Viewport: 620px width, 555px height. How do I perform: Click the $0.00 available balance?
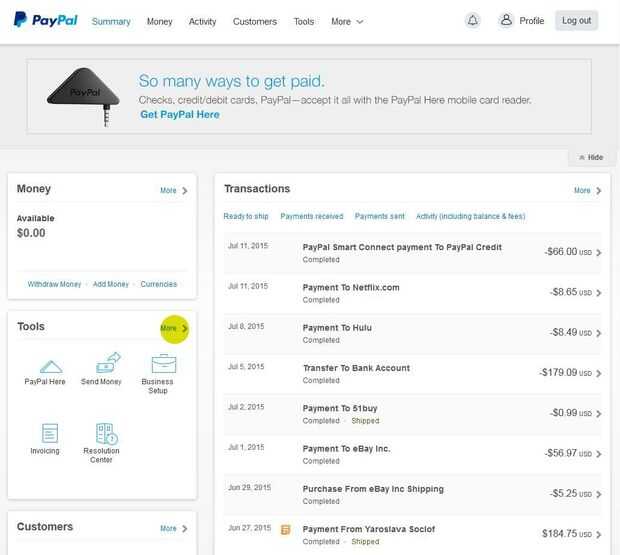(x=31, y=233)
